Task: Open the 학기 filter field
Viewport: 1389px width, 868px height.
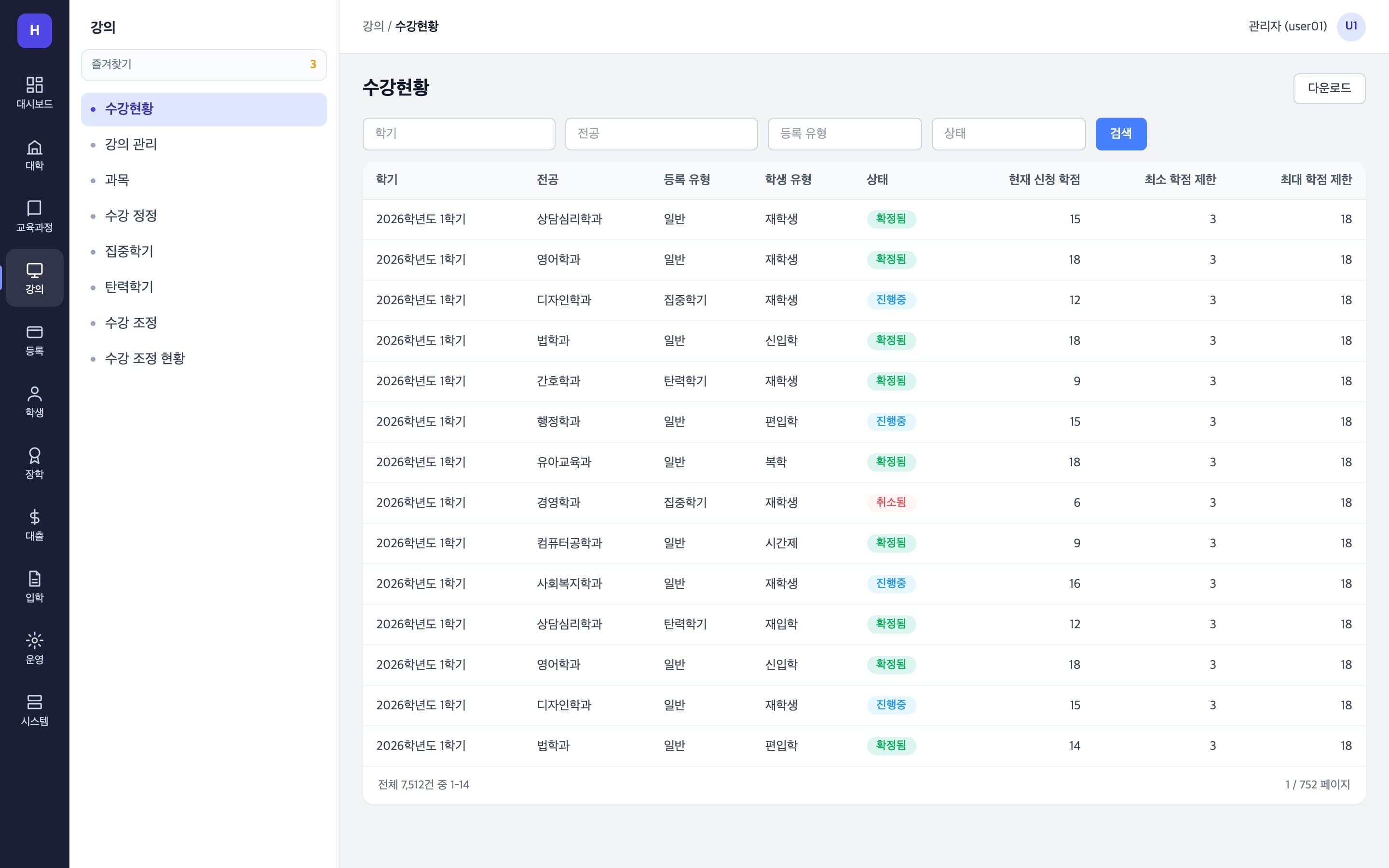Action: [x=459, y=134]
